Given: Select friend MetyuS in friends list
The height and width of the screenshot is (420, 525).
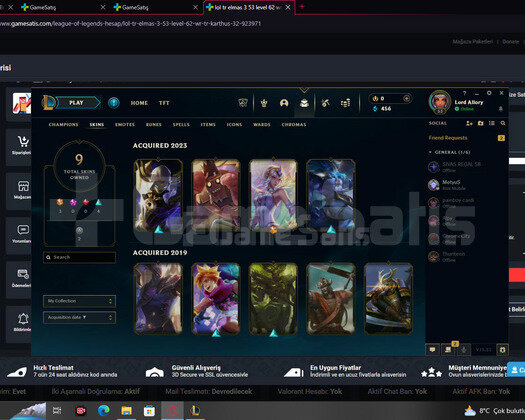Looking at the screenshot, I should (467, 185).
